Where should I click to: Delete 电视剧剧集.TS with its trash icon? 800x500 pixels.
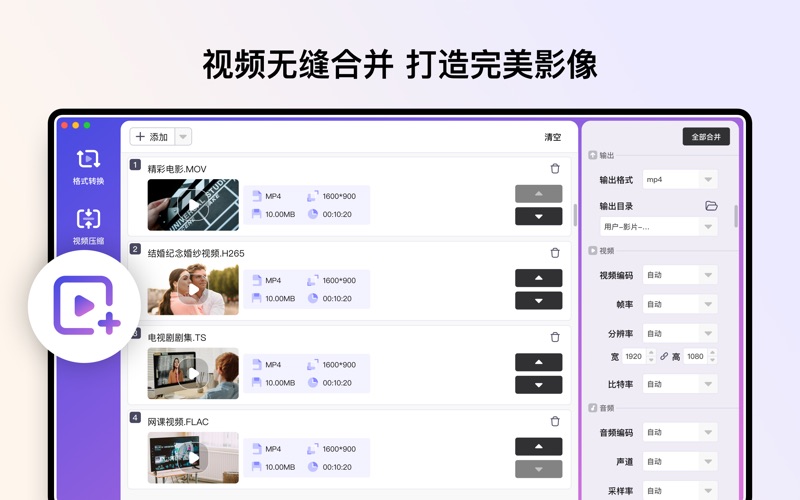pos(555,337)
